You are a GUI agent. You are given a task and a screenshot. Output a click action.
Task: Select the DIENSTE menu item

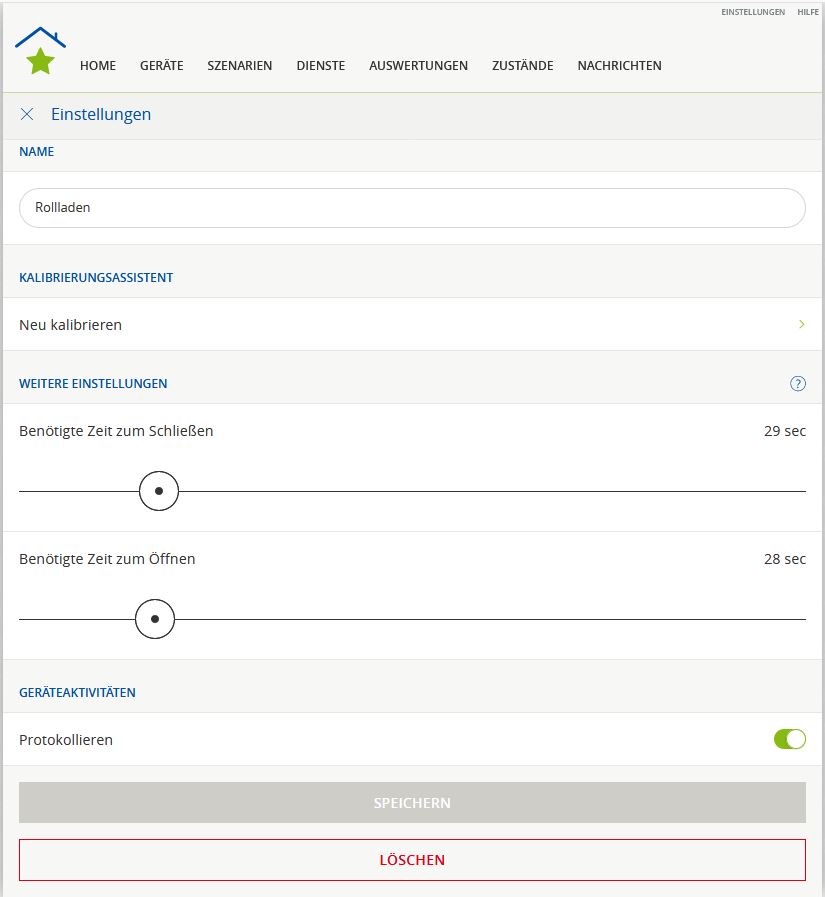point(321,66)
